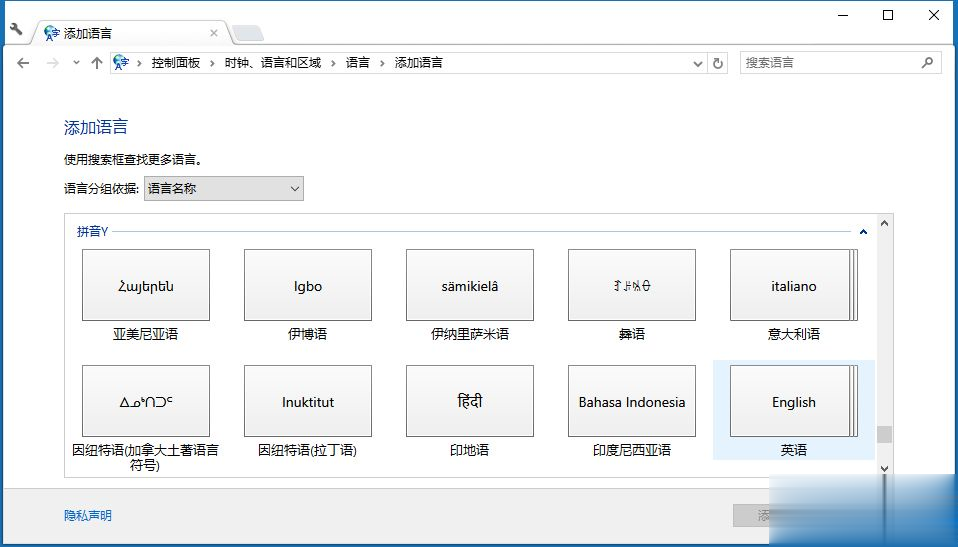
Task: Open 控制面板 in the breadcrumb
Action: pyautogui.click(x=176, y=62)
